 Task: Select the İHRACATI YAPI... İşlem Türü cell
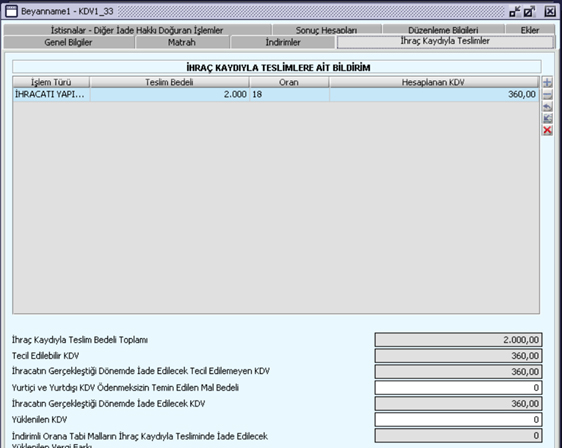click(x=51, y=95)
